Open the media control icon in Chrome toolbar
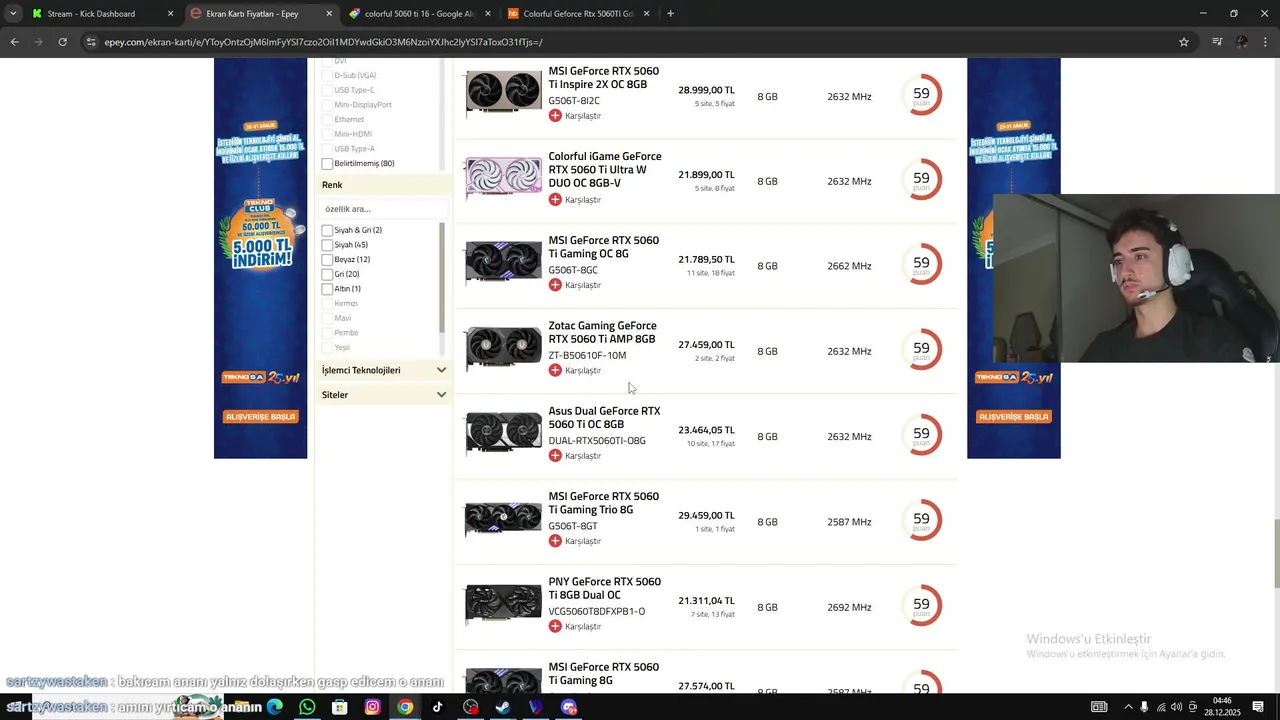This screenshot has height=720, width=1280. pyautogui.click(x=1217, y=42)
